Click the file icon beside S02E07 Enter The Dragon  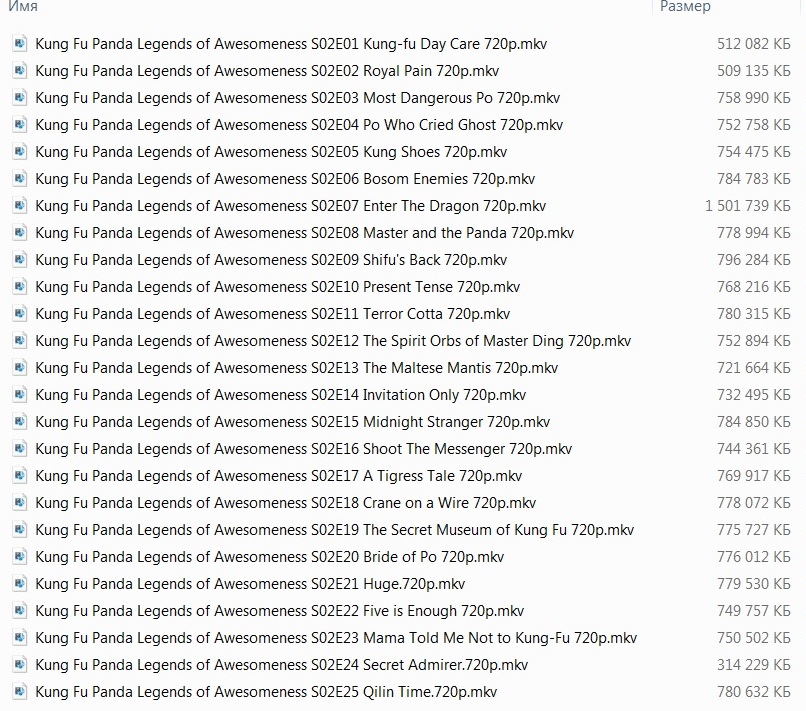pyautogui.click(x=20, y=206)
